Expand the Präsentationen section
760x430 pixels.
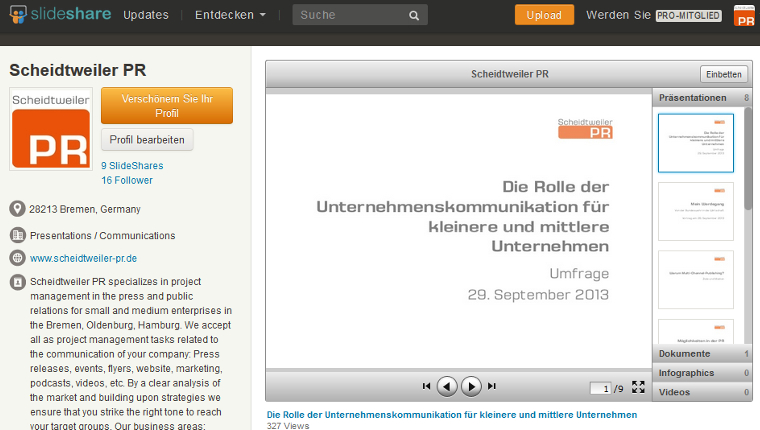tap(703, 98)
